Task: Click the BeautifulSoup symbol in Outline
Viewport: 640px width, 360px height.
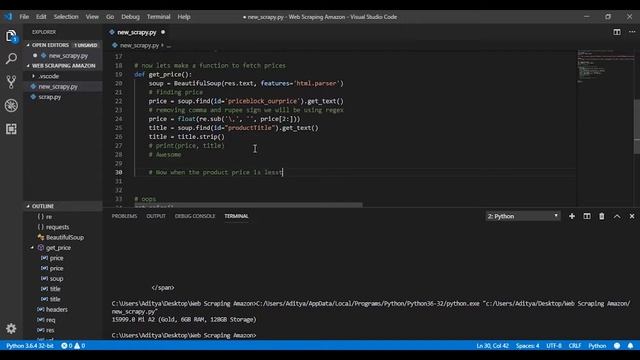Action: tap(64, 237)
